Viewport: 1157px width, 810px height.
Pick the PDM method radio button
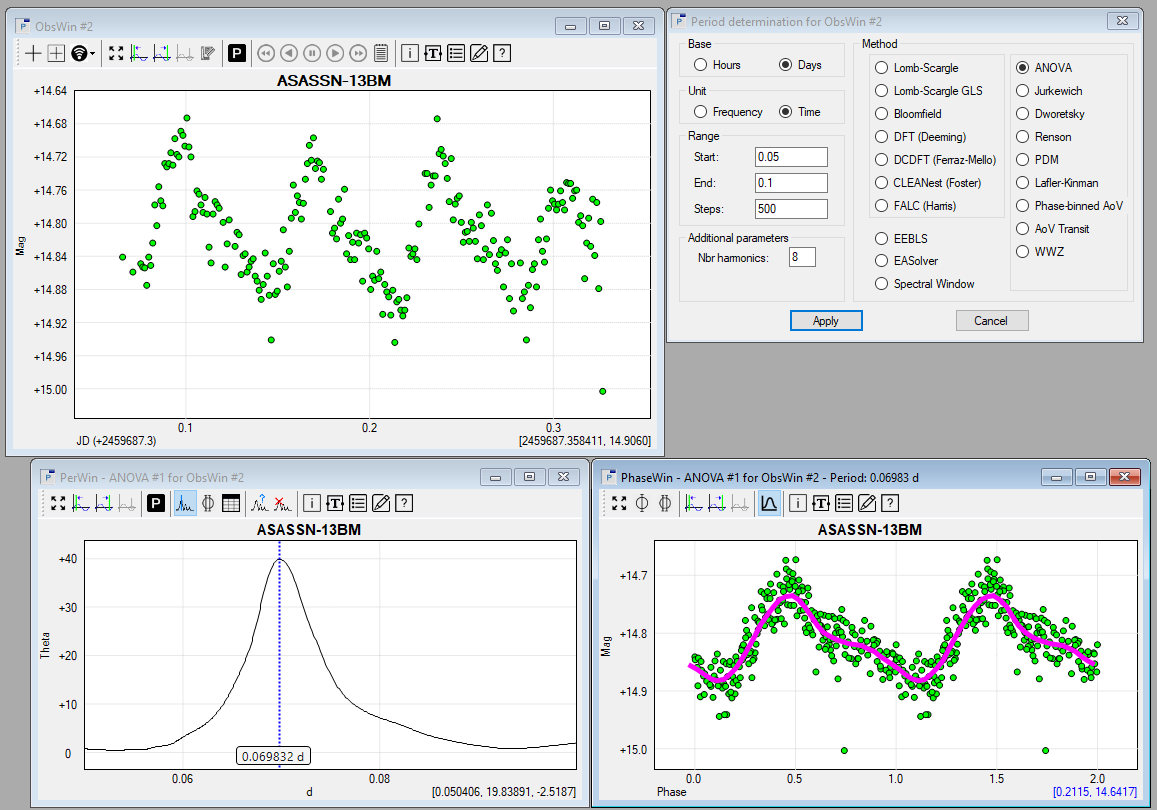[x=1022, y=160]
